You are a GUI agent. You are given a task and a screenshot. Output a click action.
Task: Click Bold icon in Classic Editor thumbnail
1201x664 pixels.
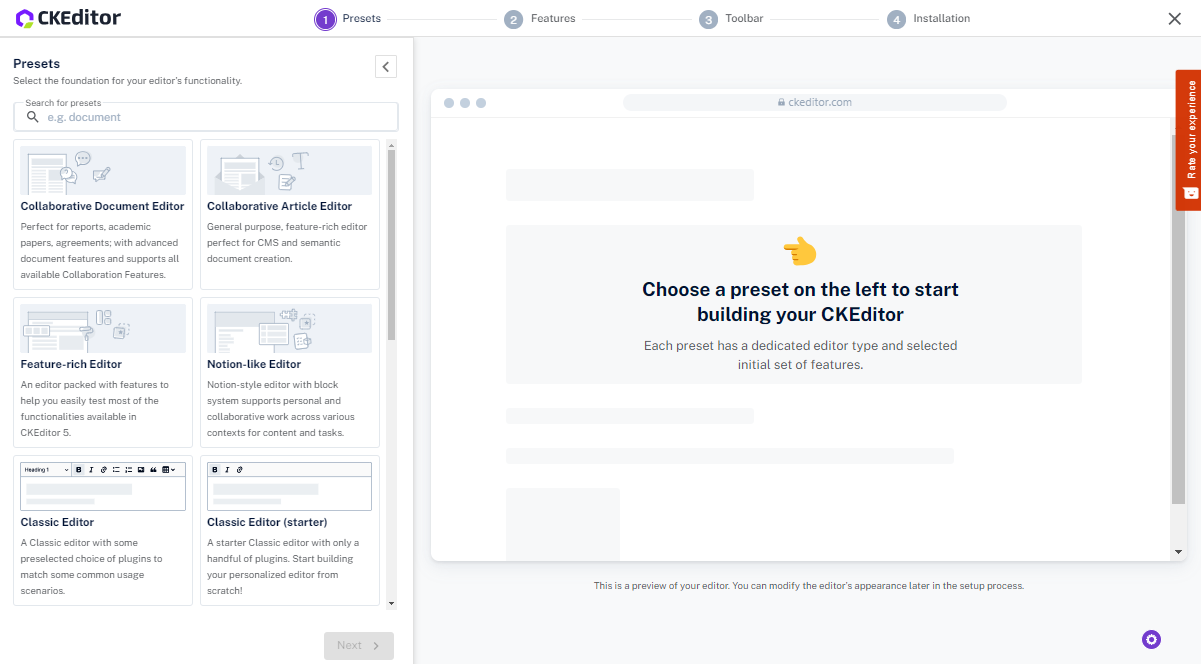pos(79,470)
